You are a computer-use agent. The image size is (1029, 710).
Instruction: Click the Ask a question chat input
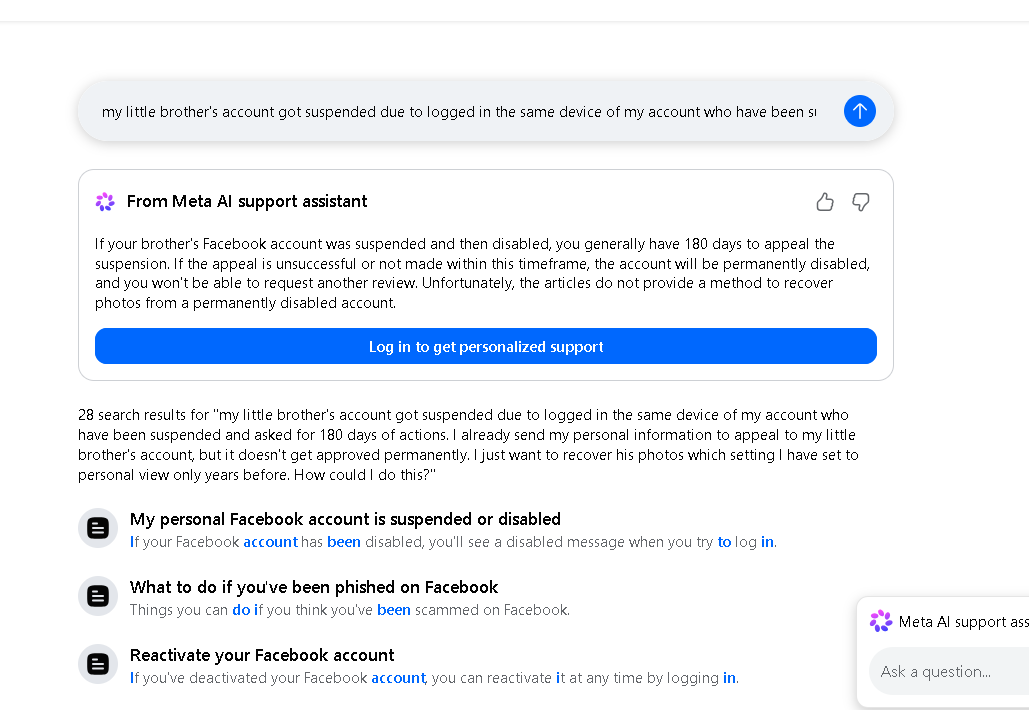coord(949,671)
